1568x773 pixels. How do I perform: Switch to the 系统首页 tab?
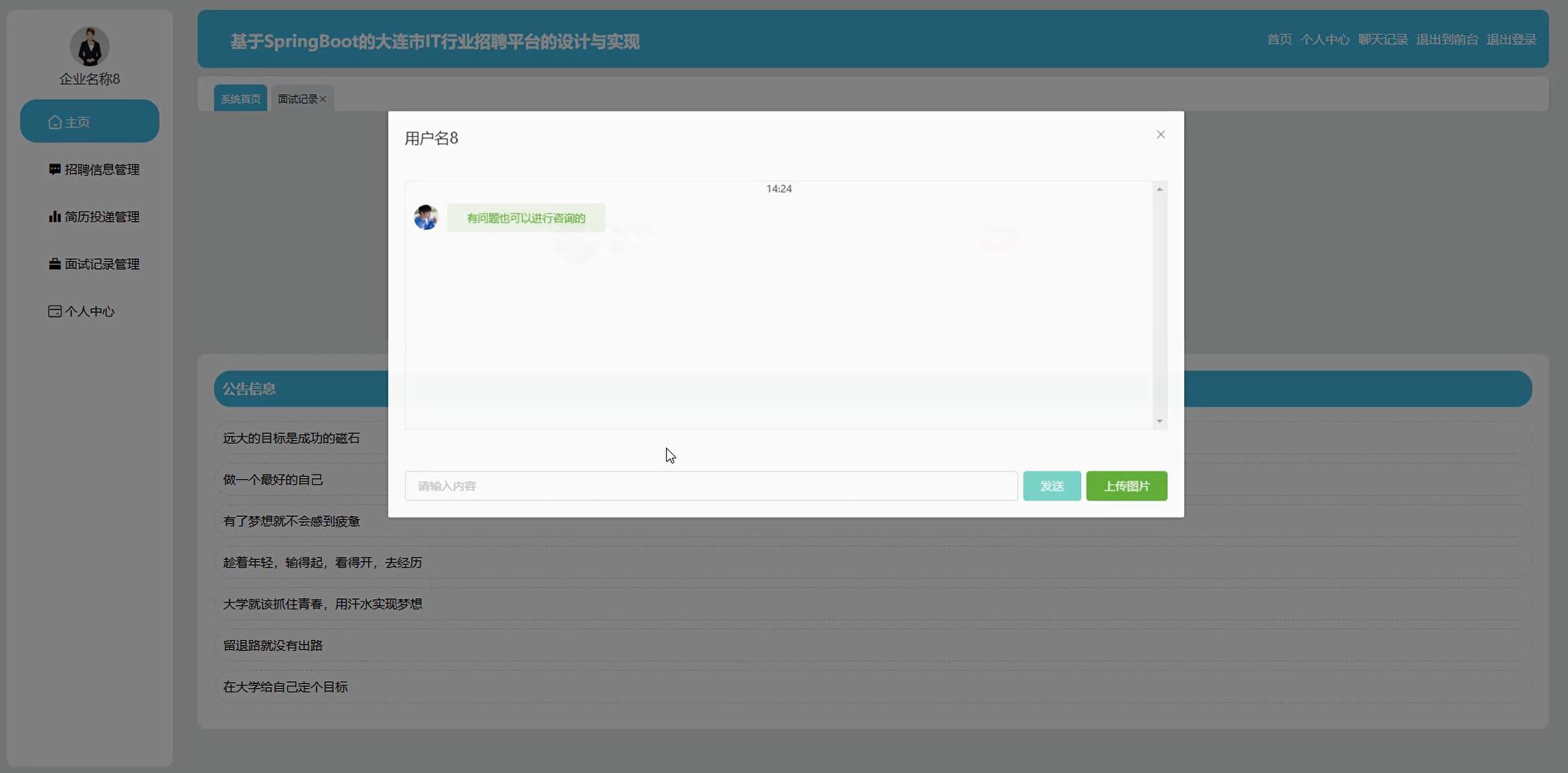click(x=240, y=97)
